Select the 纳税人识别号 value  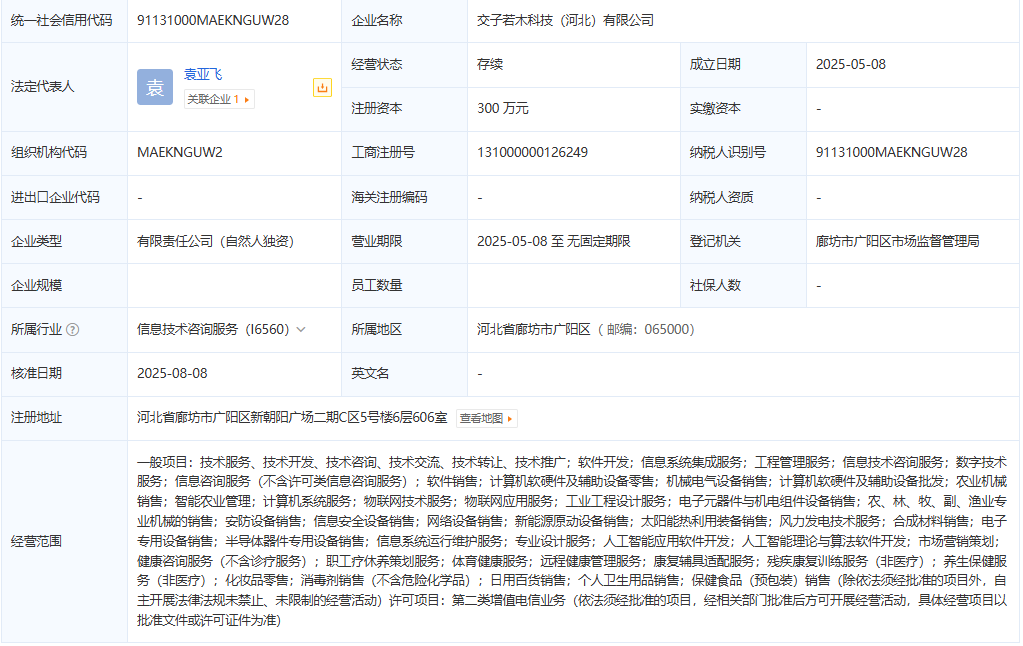[x=891, y=152]
